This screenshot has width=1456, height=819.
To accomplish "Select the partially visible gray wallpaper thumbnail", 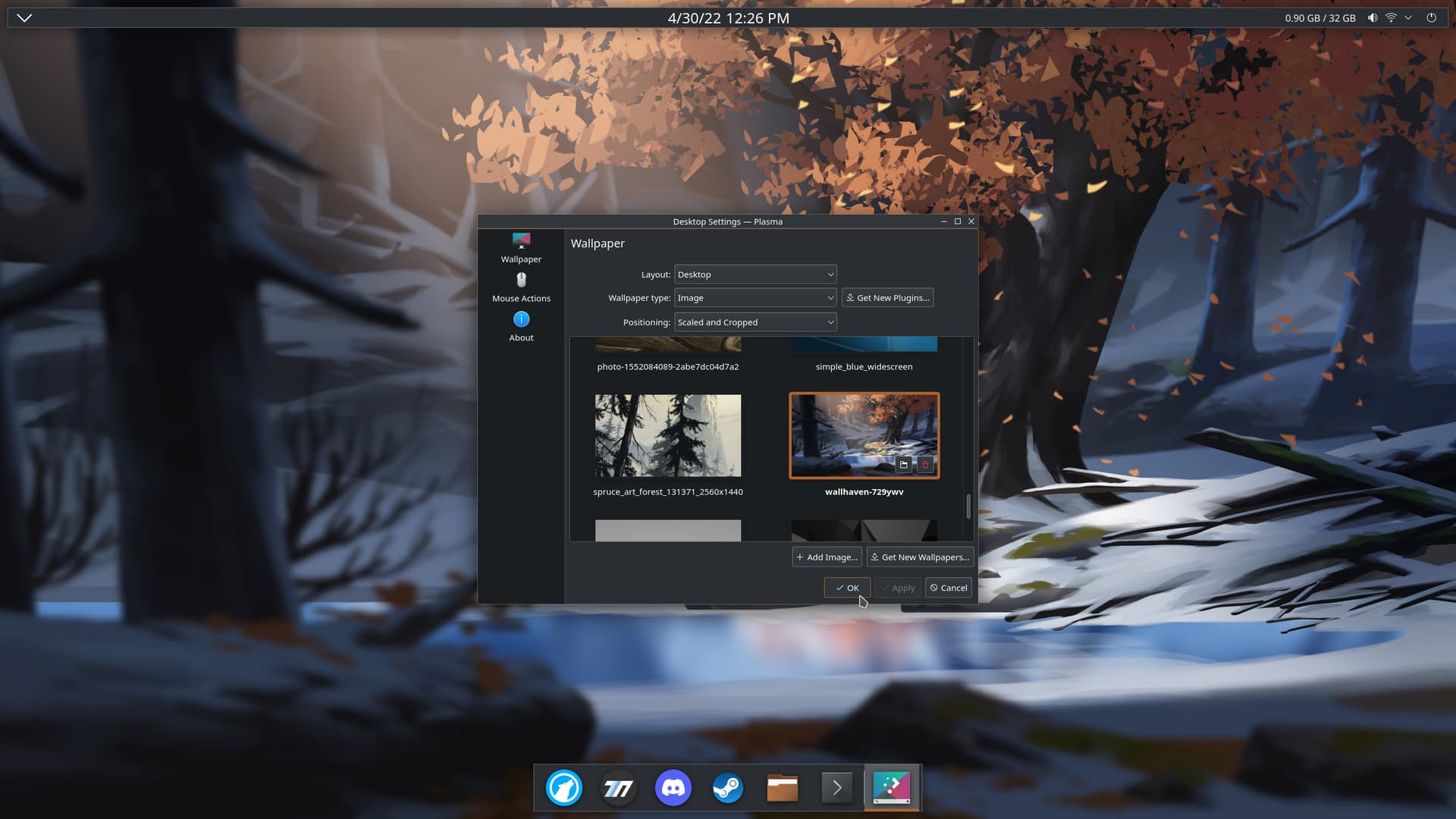I will click(668, 530).
